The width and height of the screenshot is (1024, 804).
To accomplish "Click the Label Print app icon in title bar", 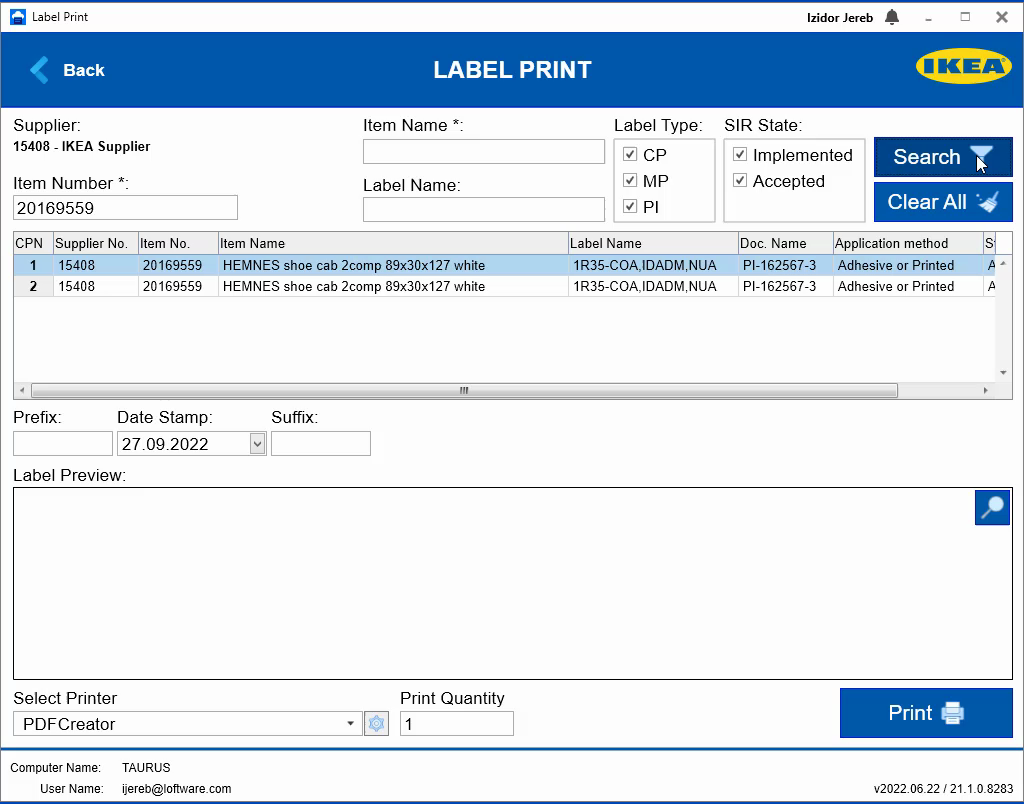I will (x=18, y=17).
